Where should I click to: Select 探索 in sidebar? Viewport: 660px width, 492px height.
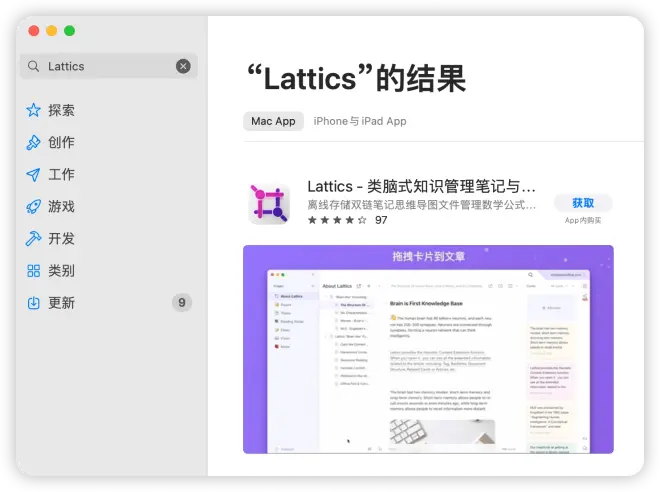click(x=61, y=110)
